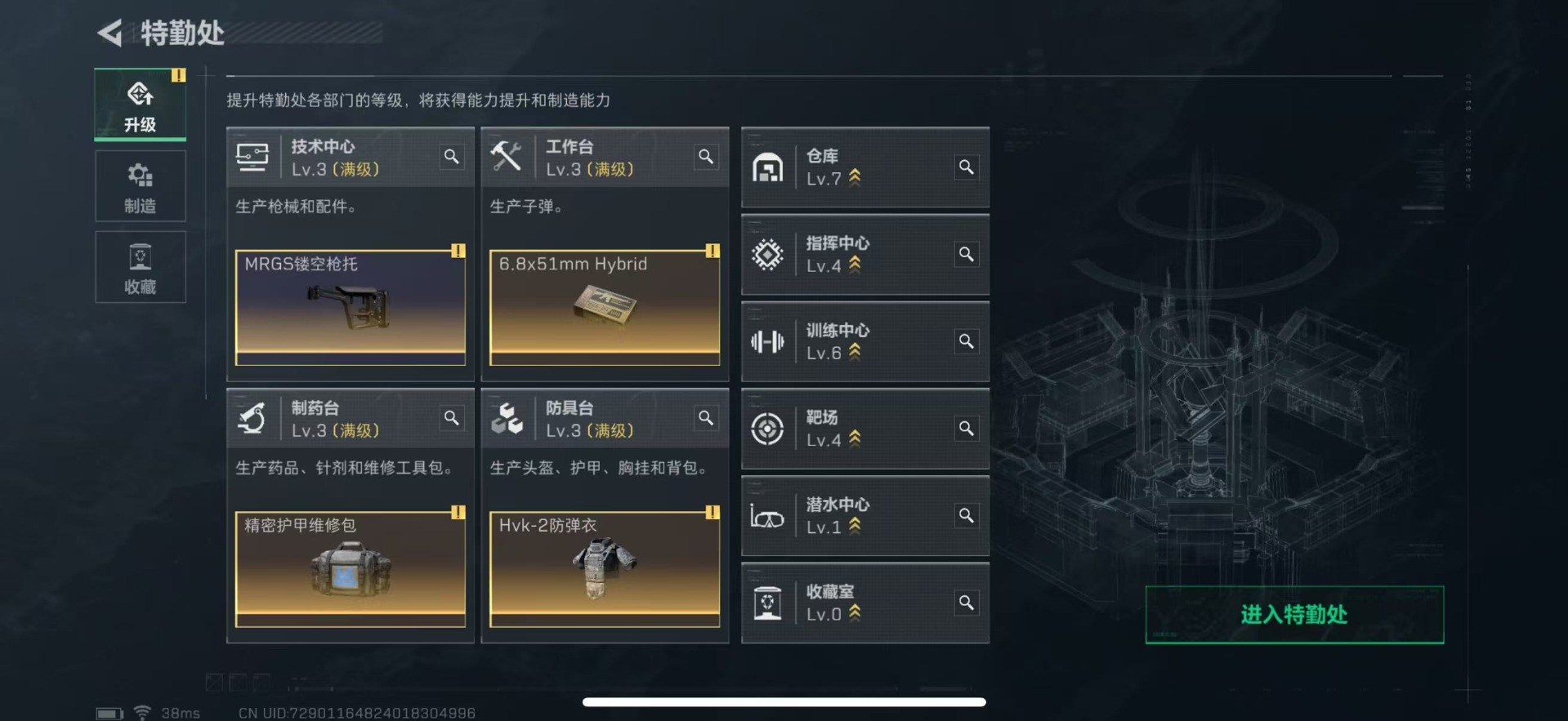Viewport: 1568px width, 721px height.
Task: Open magnifier details for 工作台
Action: click(706, 157)
